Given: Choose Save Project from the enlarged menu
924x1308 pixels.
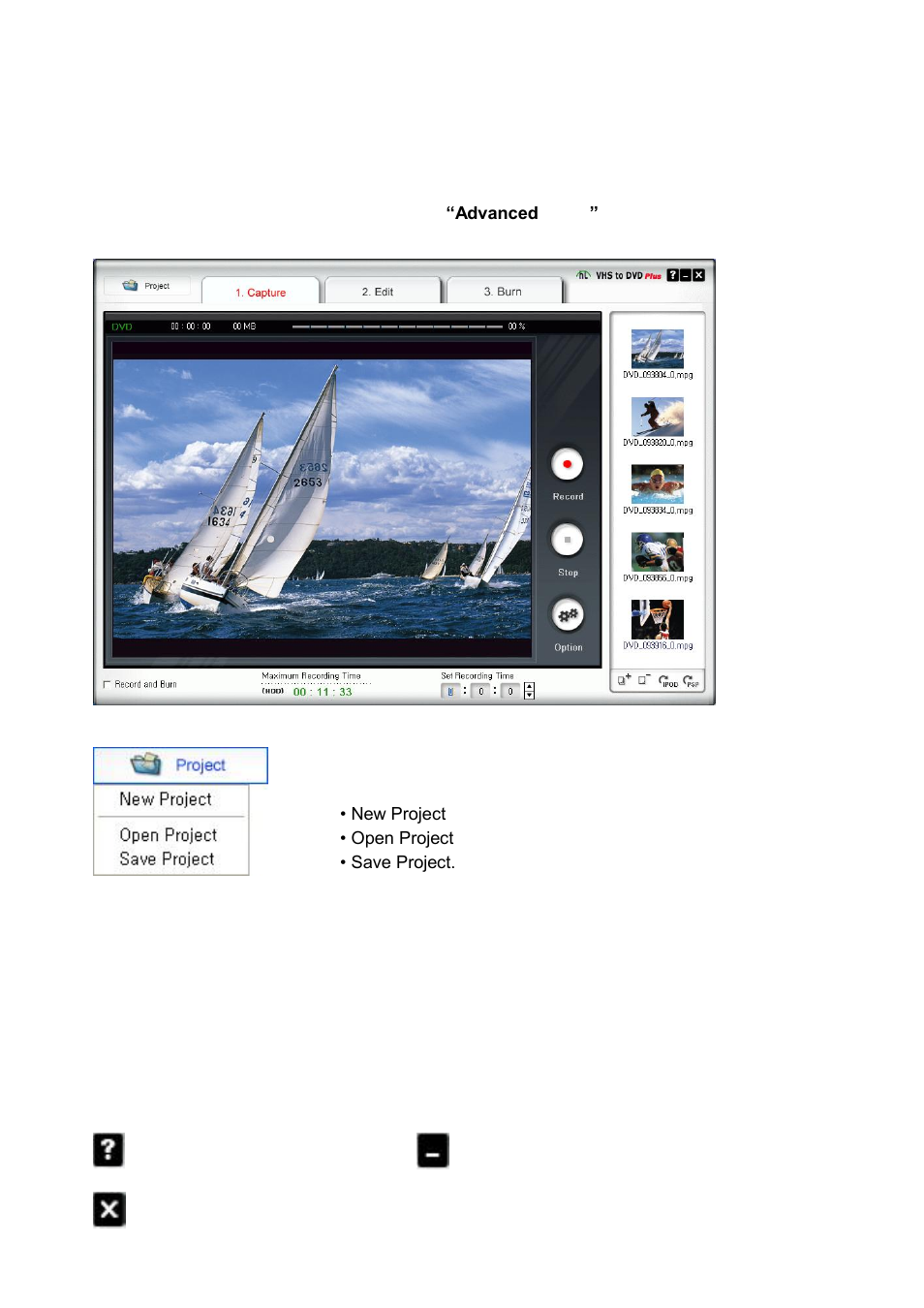Looking at the screenshot, I should pyautogui.click(x=167, y=859).
